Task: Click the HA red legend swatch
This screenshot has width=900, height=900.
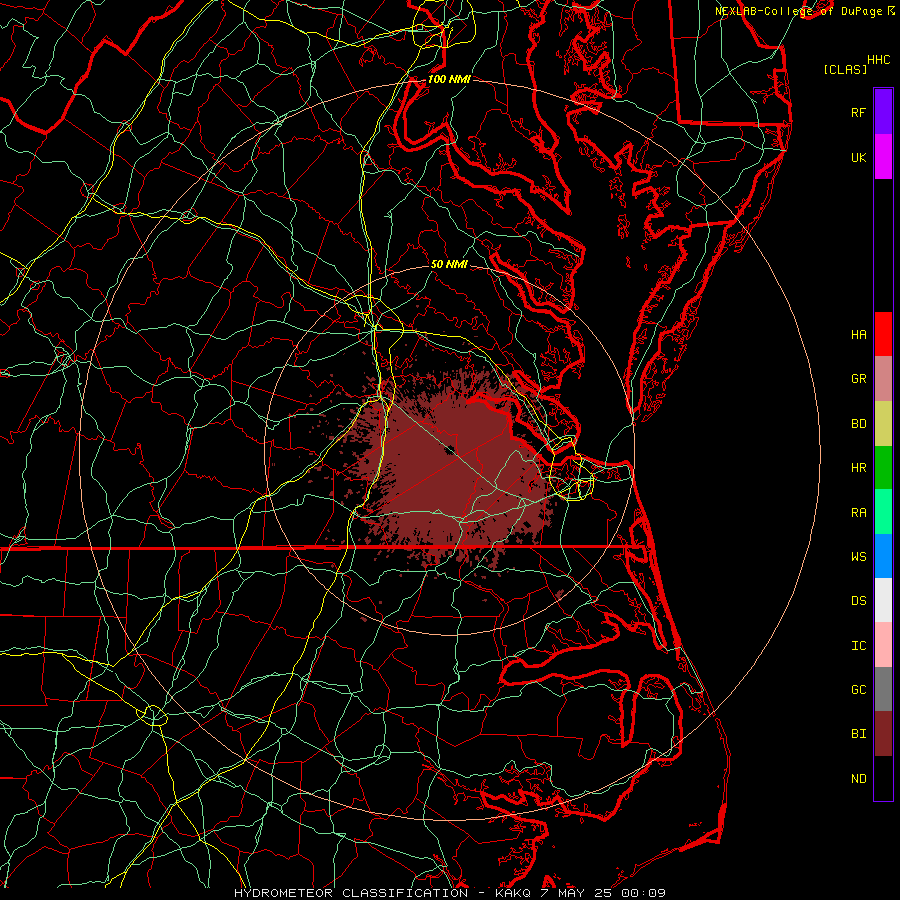Action: click(883, 334)
